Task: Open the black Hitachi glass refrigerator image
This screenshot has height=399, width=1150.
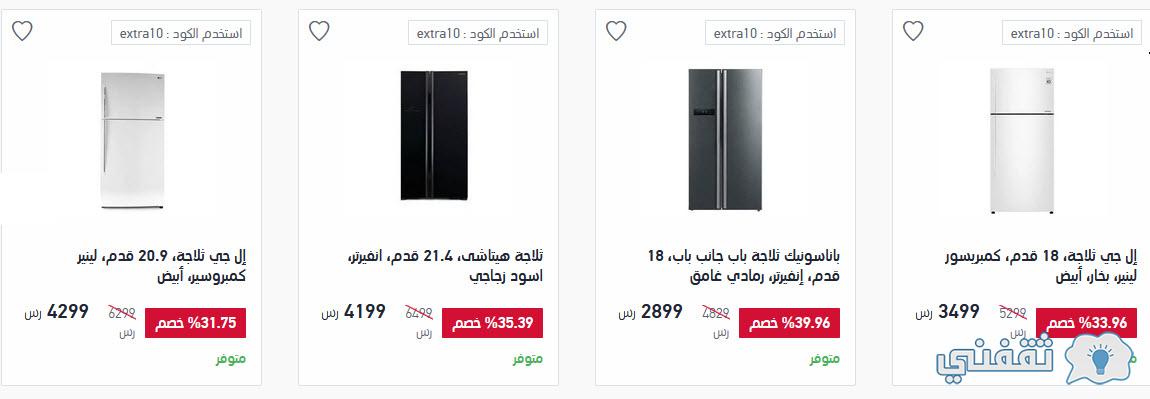Action: (434, 135)
